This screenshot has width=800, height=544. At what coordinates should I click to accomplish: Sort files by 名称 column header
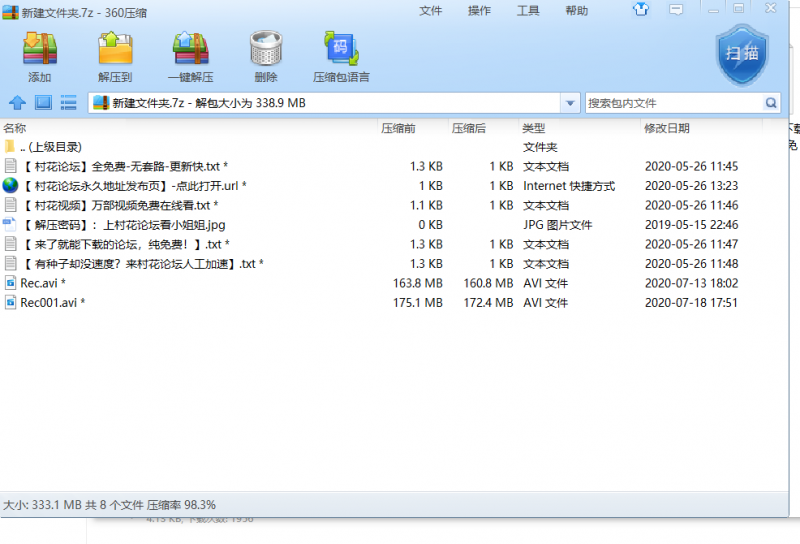point(15,128)
